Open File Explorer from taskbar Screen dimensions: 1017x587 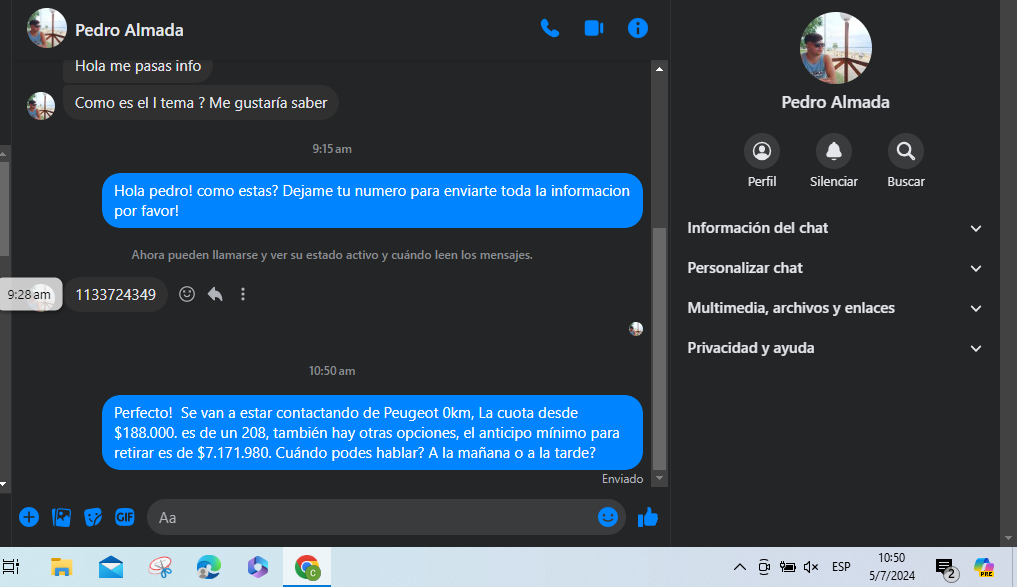[62, 567]
